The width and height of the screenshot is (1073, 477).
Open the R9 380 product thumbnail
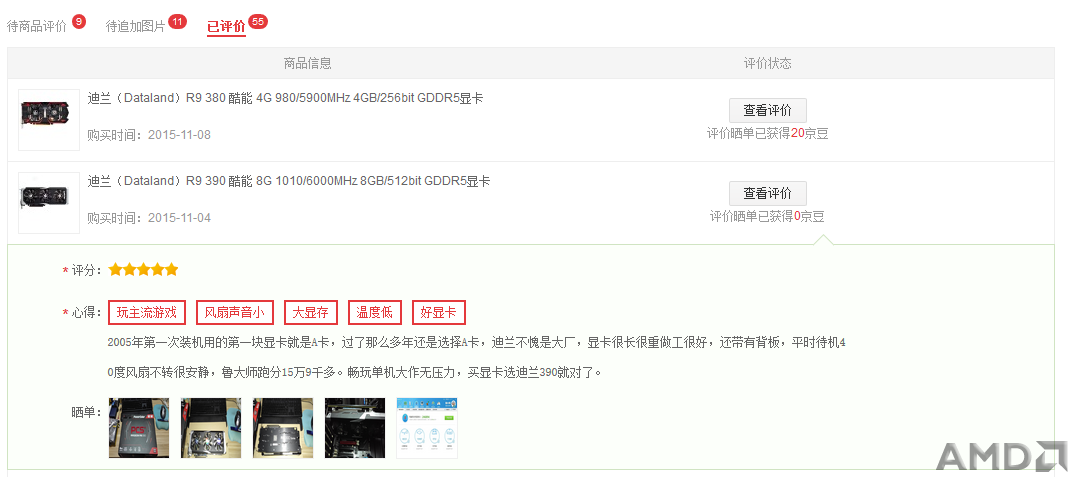click(x=49, y=120)
